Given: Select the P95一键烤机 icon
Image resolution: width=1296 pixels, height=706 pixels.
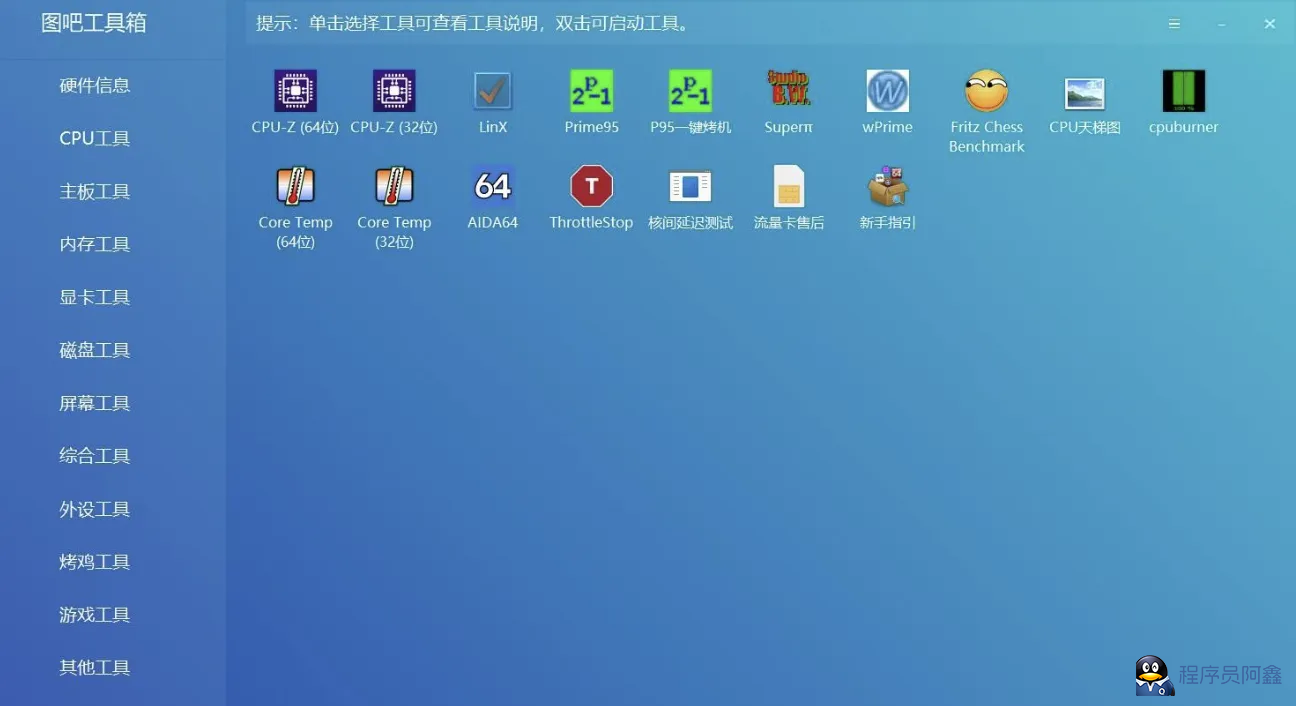Looking at the screenshot, I should tap(690, 91).
